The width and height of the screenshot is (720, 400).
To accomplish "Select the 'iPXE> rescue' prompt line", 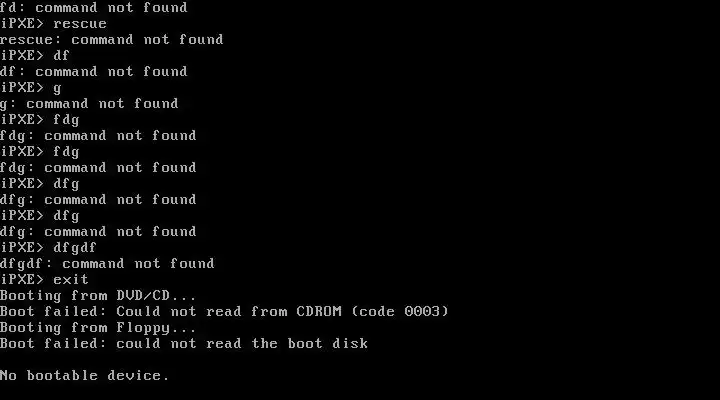I will (x=53, y=23).
